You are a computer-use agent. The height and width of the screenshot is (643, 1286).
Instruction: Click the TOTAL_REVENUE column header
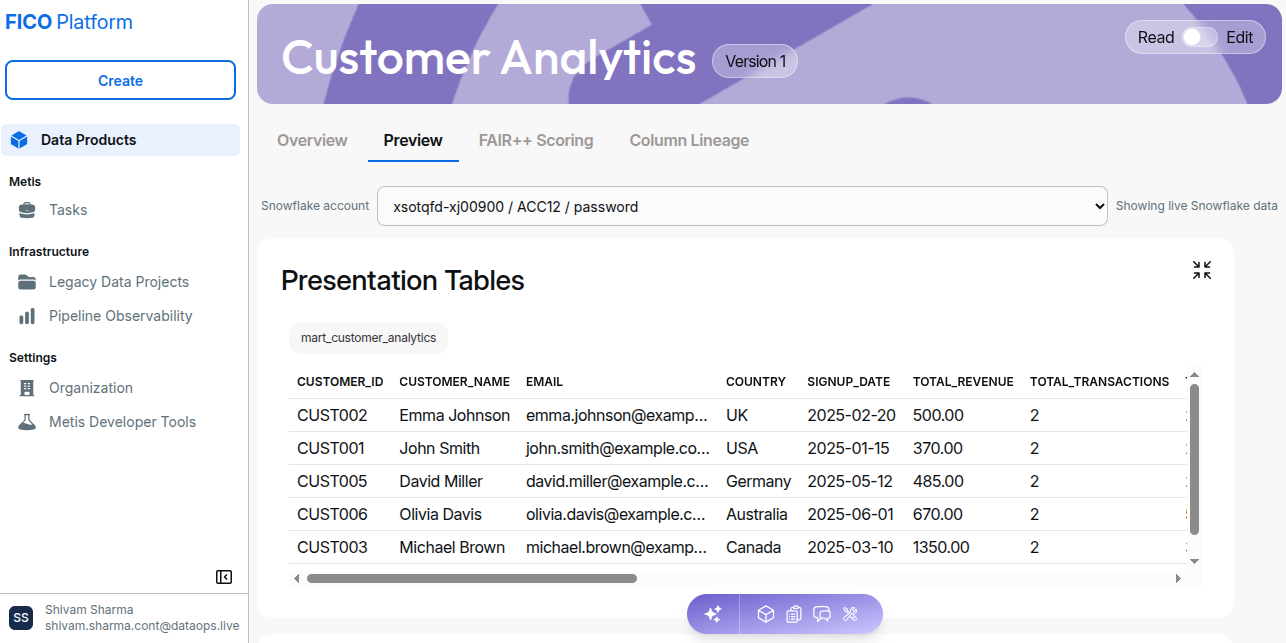click(x=963, y=382)
